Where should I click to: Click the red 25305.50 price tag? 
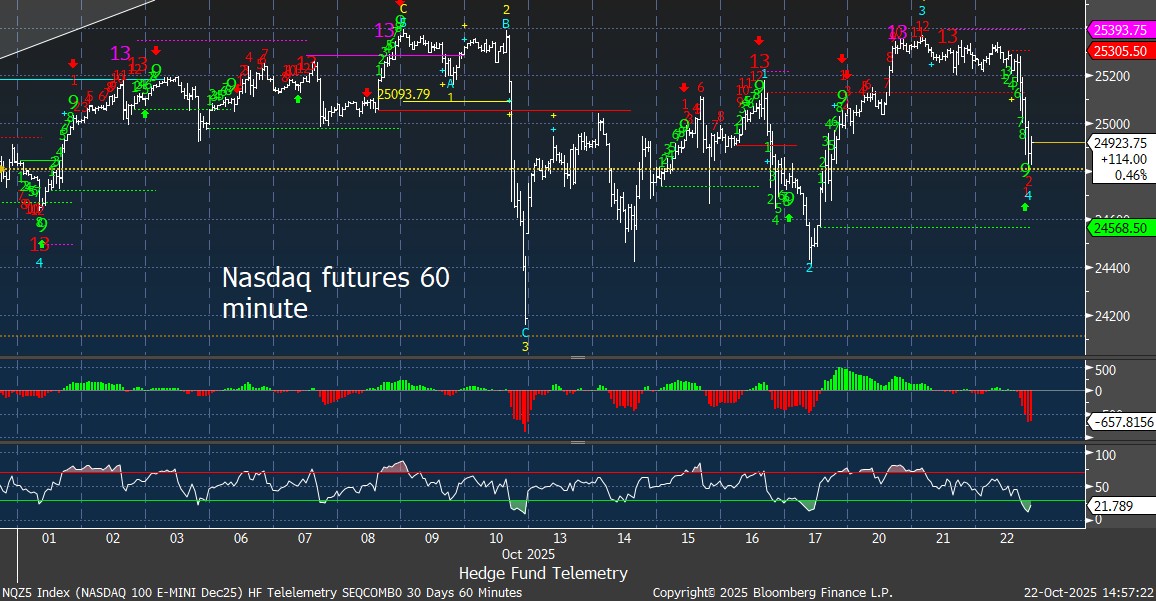(1119, 50)
